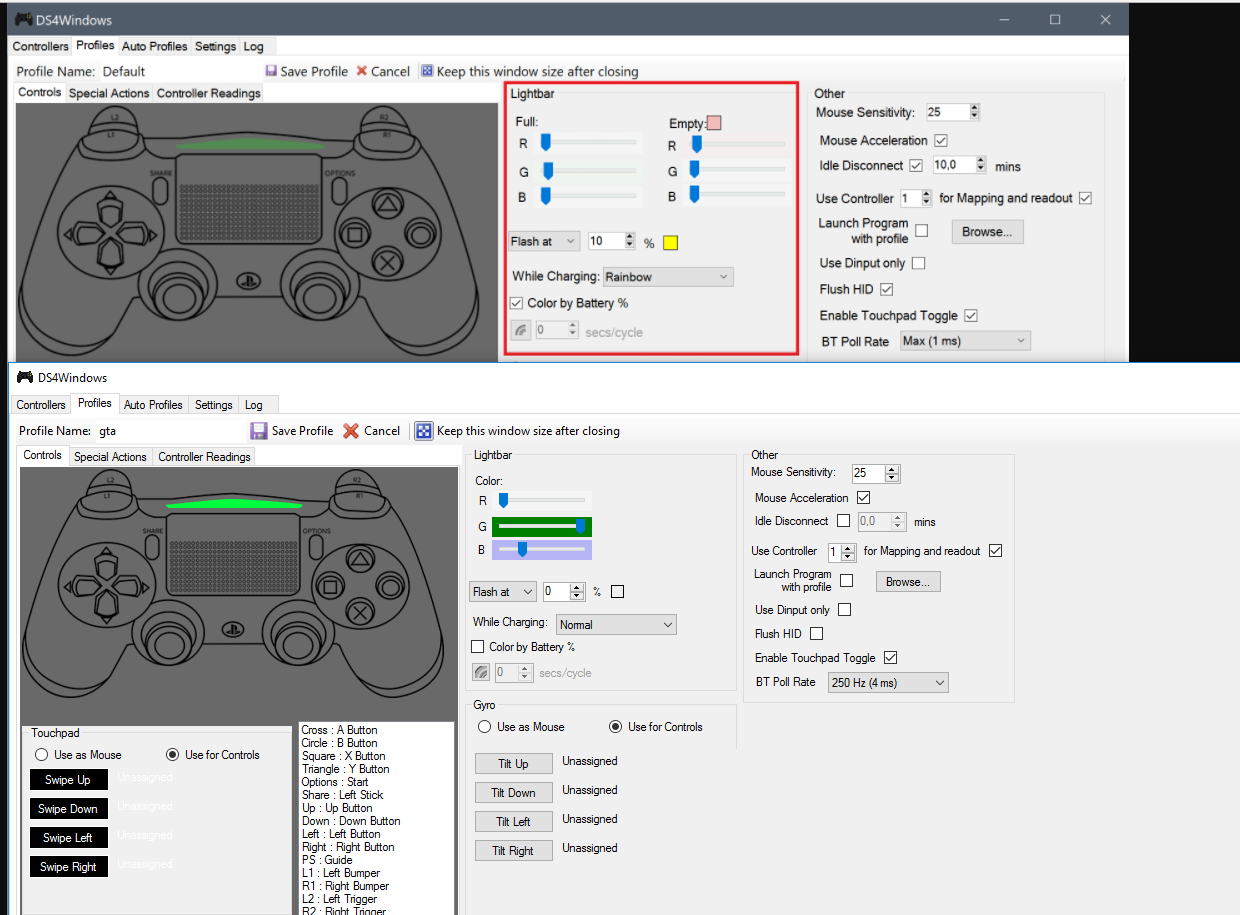This screenshot has width=1240, height=915.
Task: Enable Flush HID in gta window
Action: point(817,633)
